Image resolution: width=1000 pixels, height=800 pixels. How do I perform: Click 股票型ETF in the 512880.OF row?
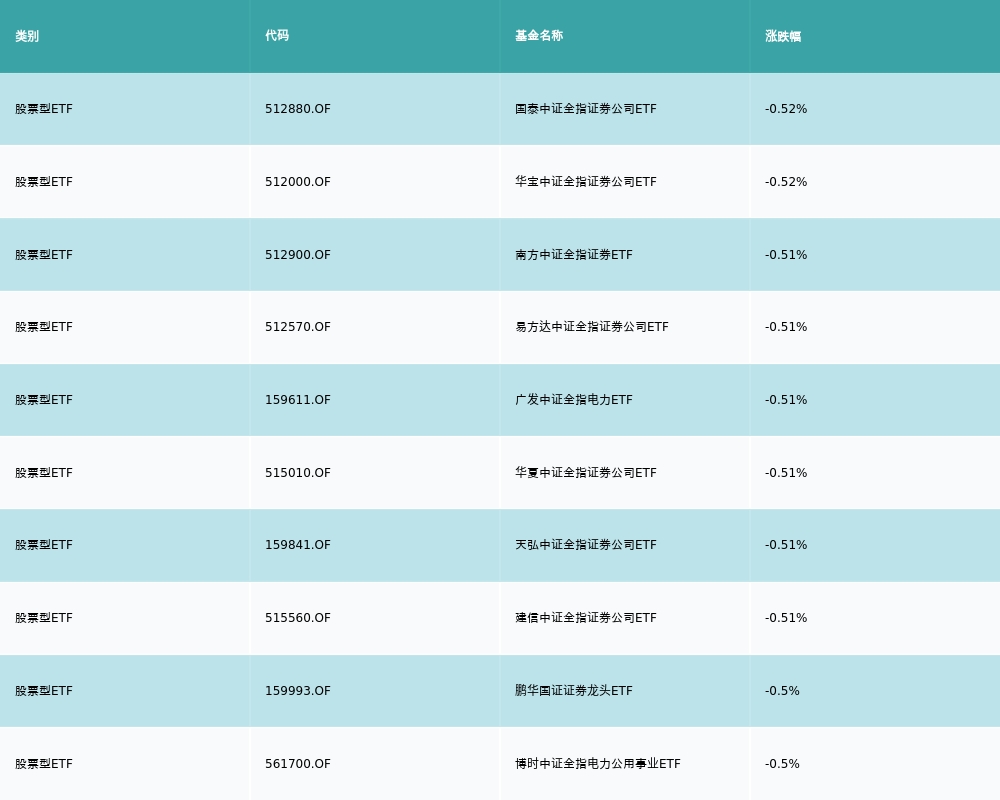click(44, 109)
